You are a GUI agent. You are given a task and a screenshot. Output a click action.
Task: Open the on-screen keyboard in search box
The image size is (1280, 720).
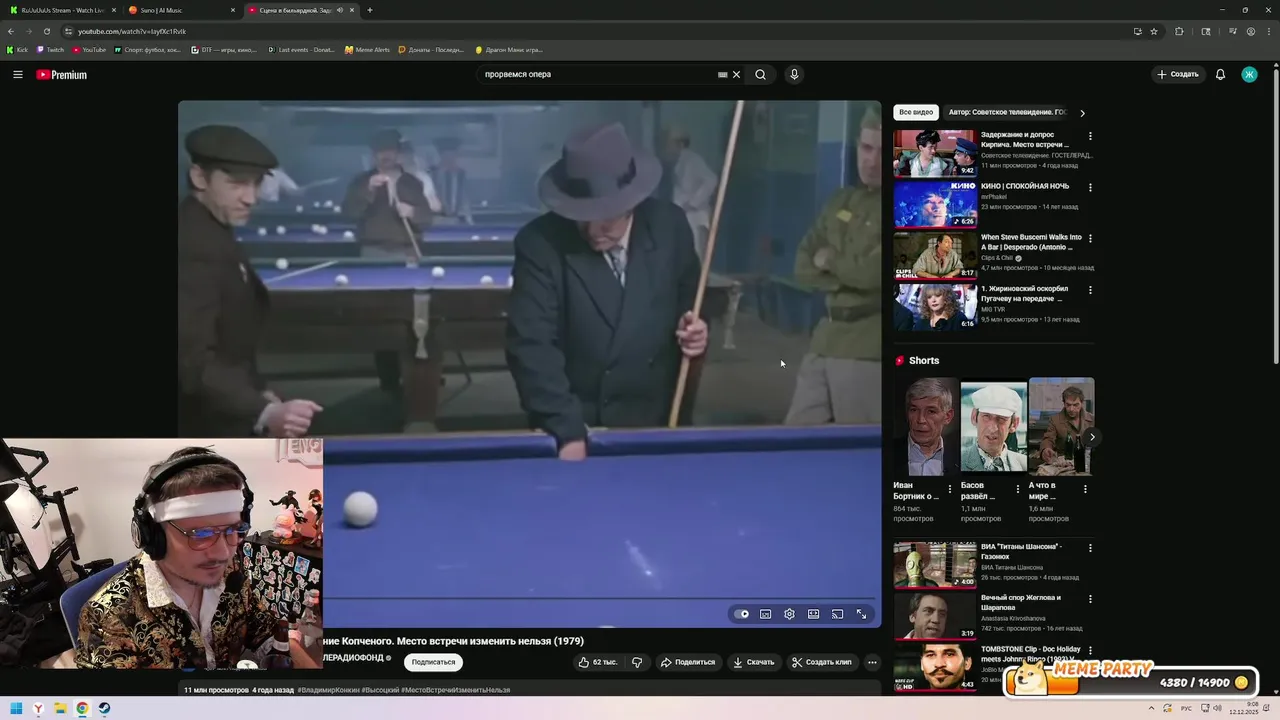pyautogui.click(x=722, y=74)
